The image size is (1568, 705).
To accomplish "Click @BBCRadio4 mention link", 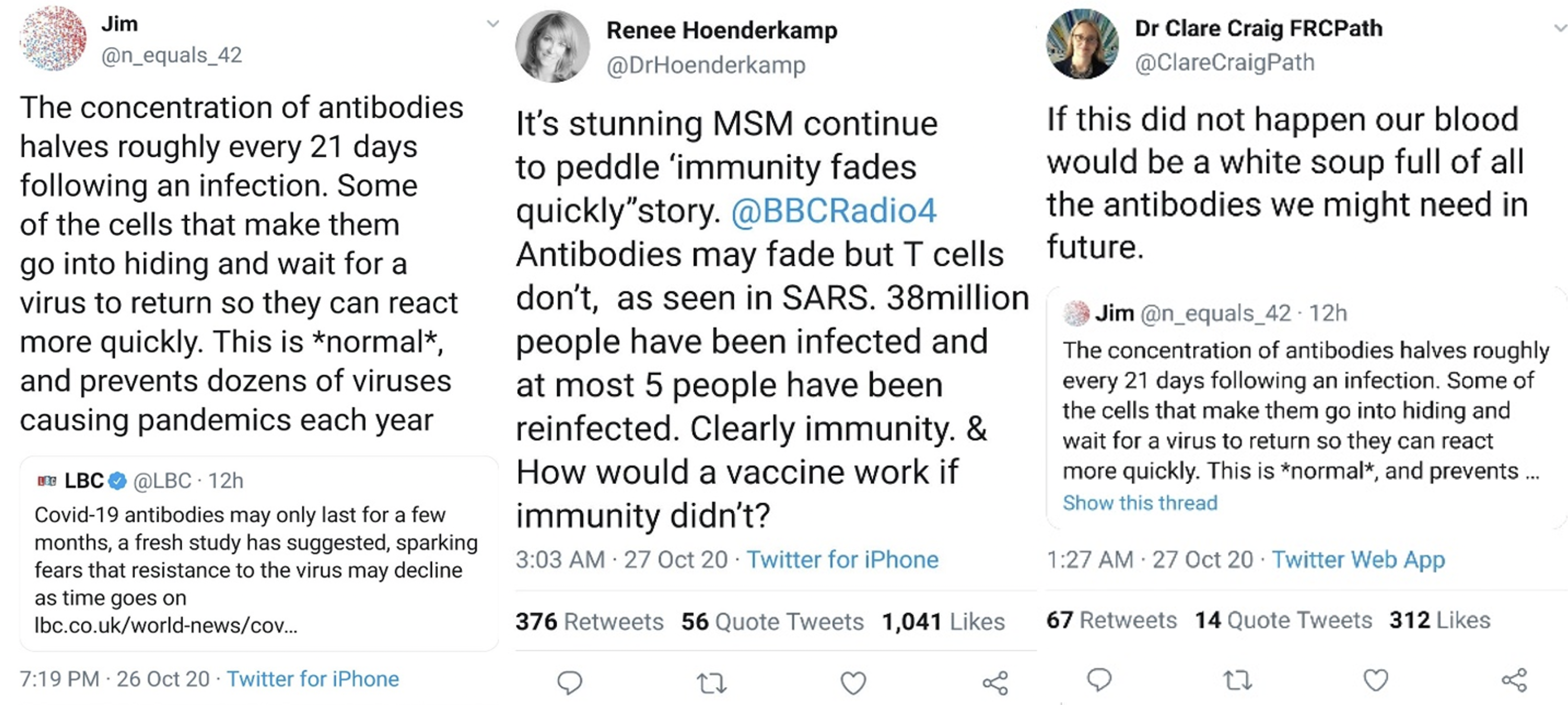I will [x=833, y=211].
